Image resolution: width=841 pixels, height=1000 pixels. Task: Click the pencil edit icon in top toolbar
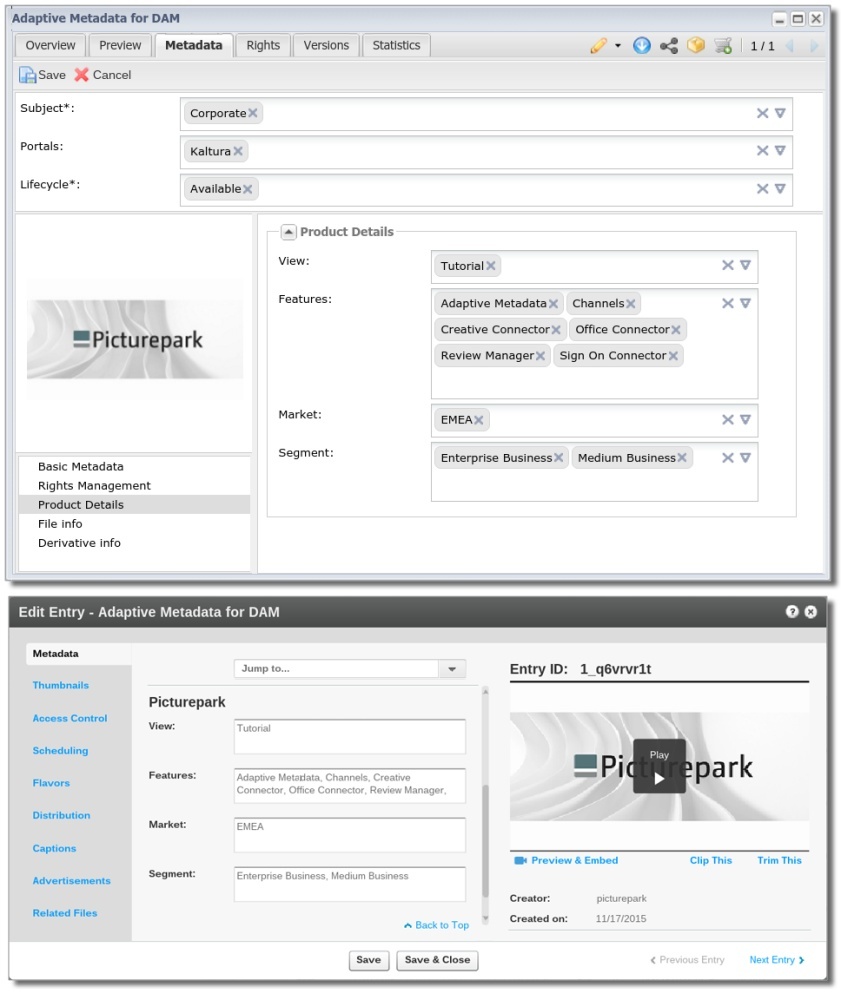[598, 46]
